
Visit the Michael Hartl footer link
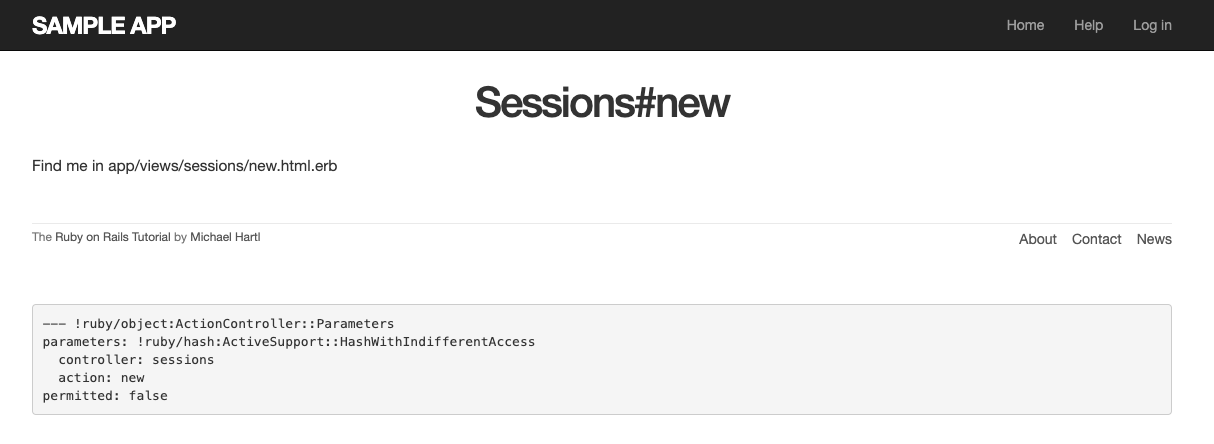(225, 237)
